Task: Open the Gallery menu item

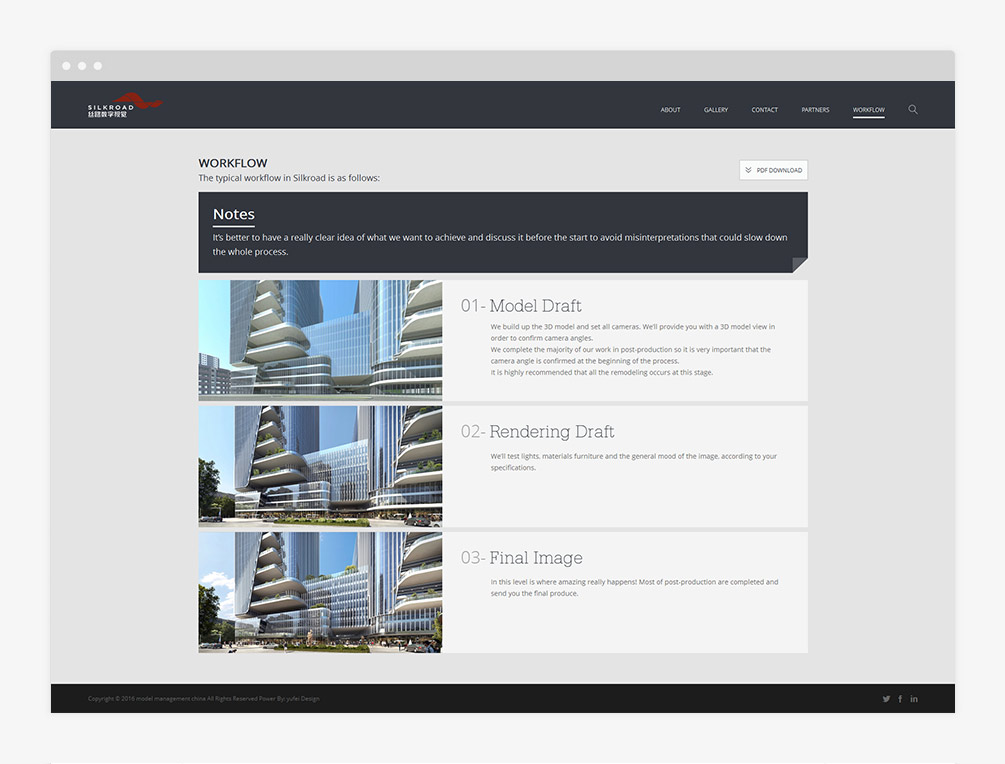Action: tap(716, 110)
